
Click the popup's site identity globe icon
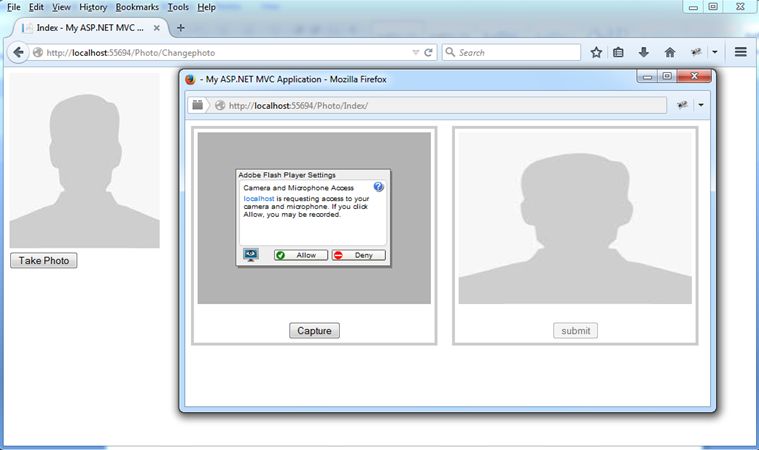click(x=220, y=105)
